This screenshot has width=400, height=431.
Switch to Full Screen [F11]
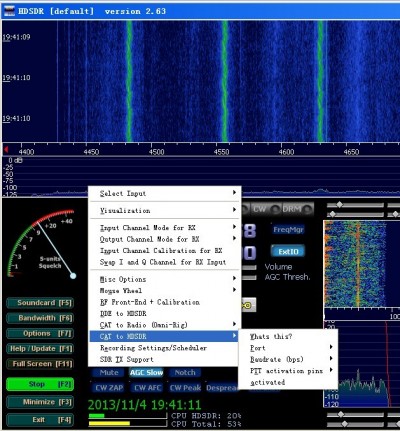40,364
